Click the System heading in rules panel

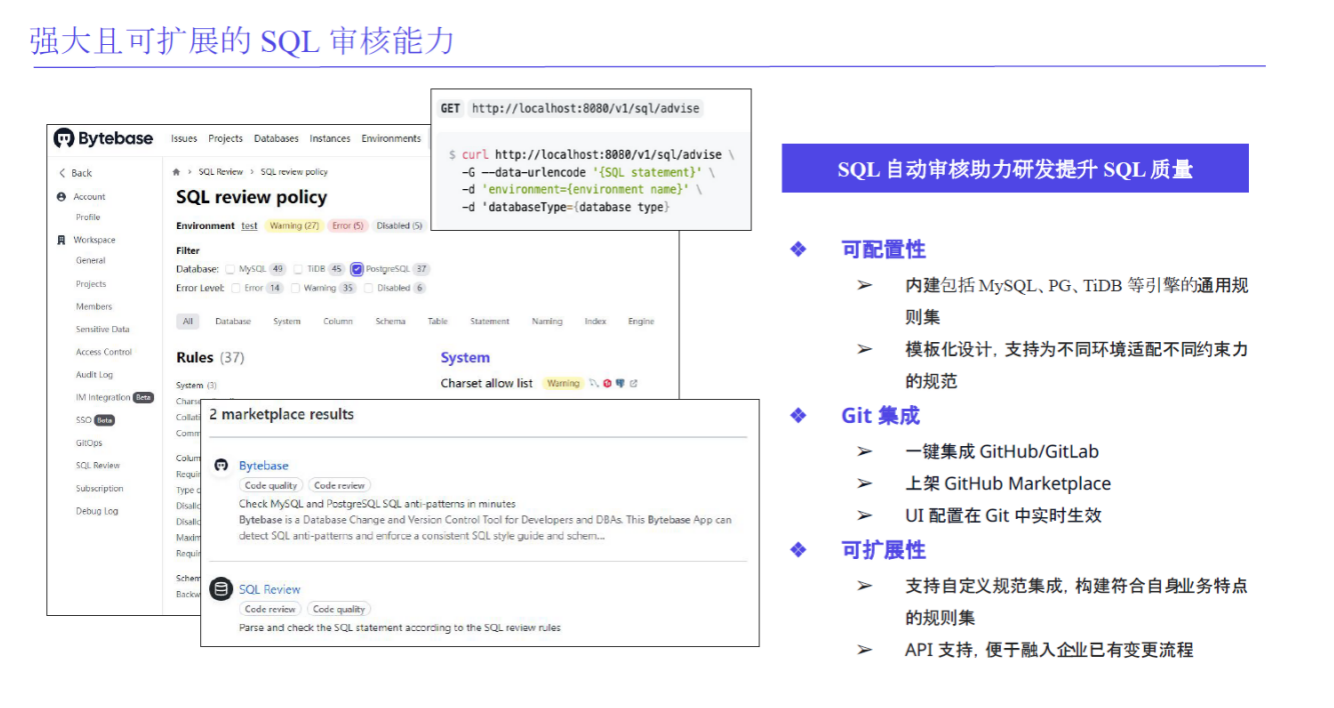click(465, 357)
